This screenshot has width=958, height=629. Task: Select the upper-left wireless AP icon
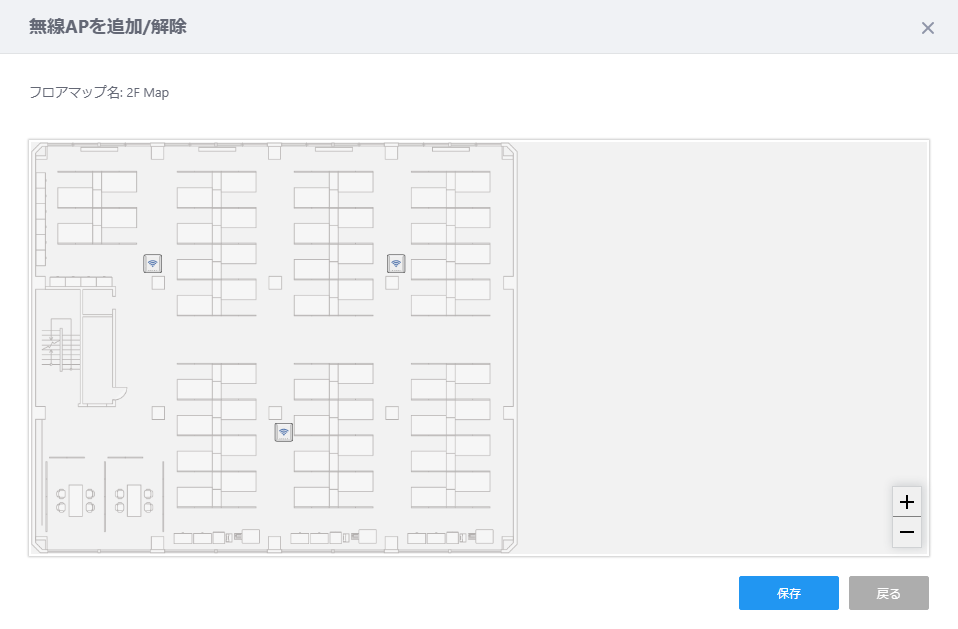click(x=152, y=263)
